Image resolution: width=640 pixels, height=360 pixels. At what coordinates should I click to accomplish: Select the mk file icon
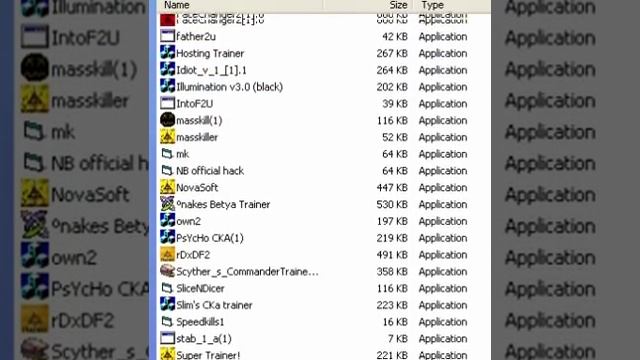click(x=167, y=154)
